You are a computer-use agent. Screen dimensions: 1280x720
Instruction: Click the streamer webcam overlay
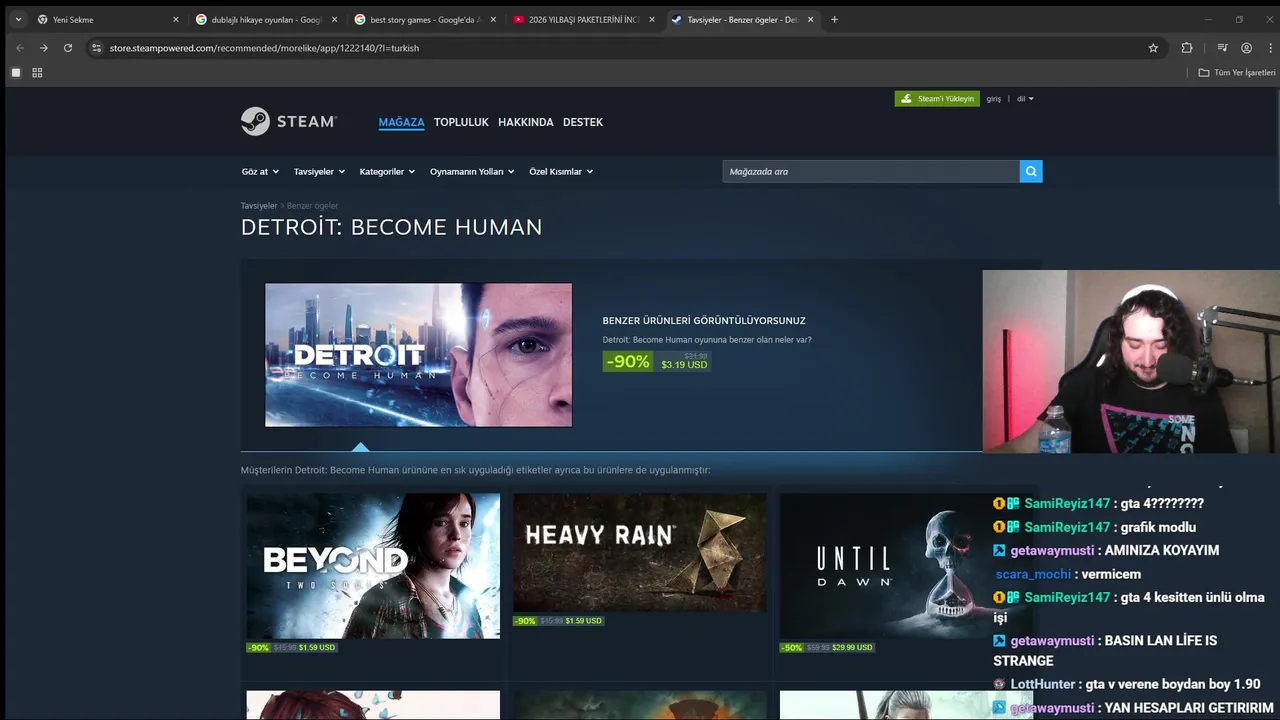click(1131, 361)
